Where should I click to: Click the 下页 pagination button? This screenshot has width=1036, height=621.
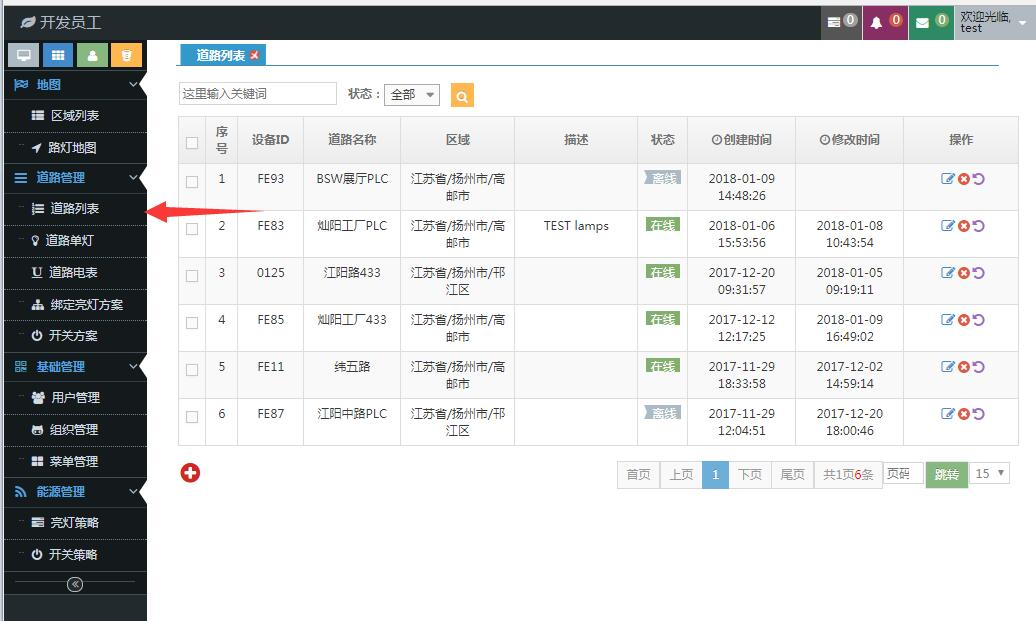750,475
